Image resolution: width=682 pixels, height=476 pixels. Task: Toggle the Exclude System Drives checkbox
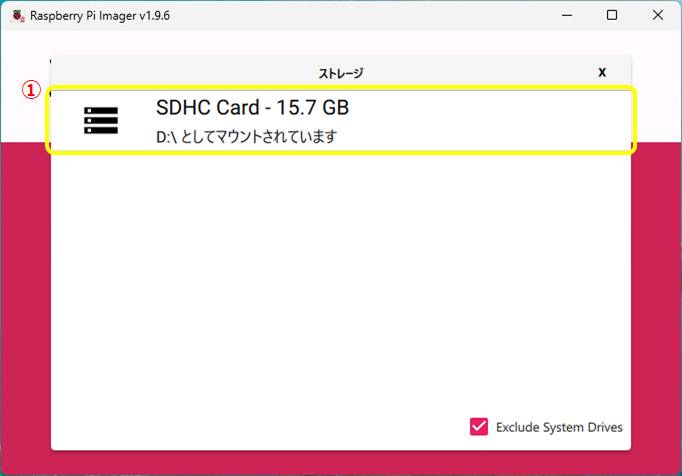point(479,427)
